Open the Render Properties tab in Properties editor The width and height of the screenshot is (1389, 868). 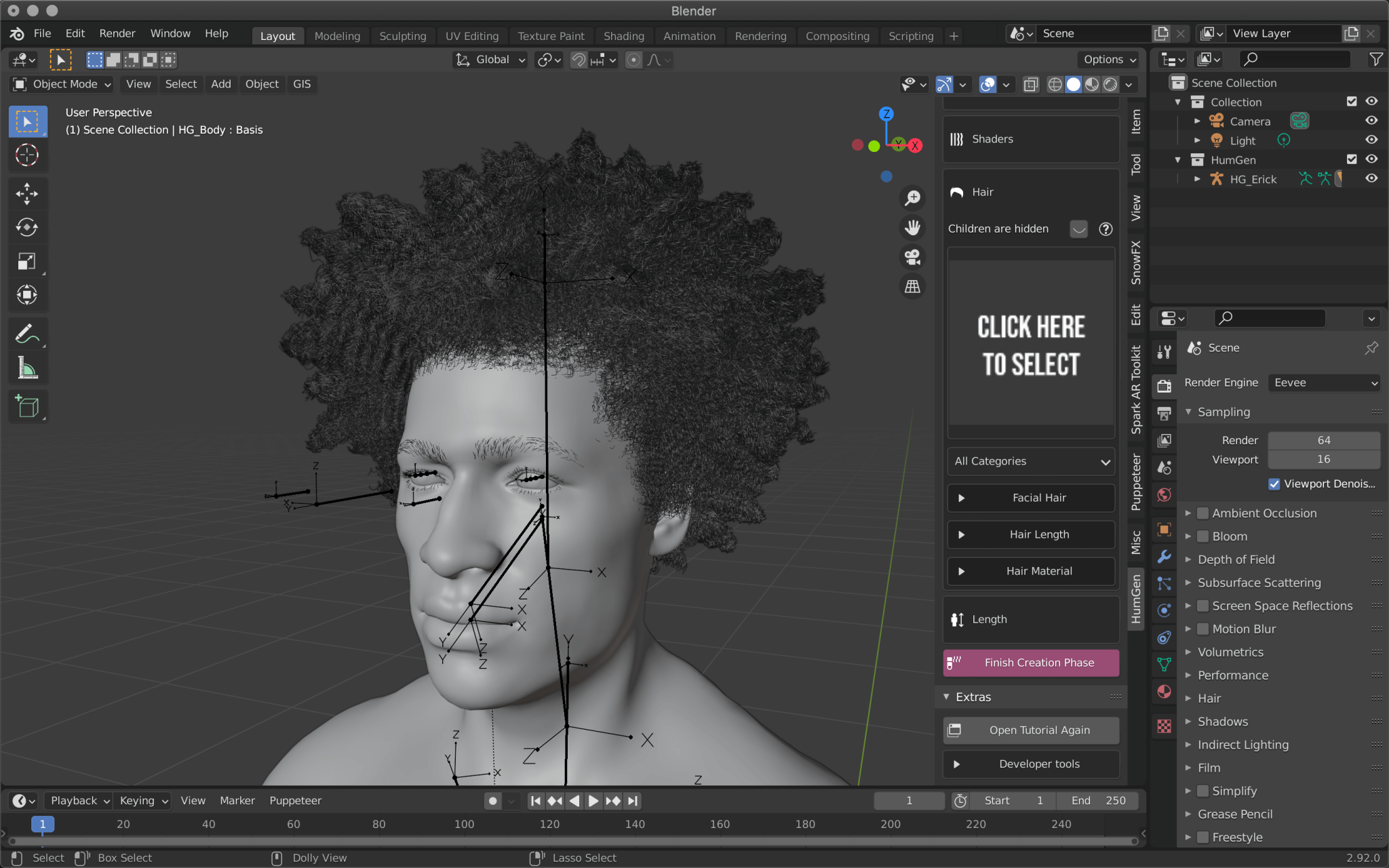coord(1164,386)
